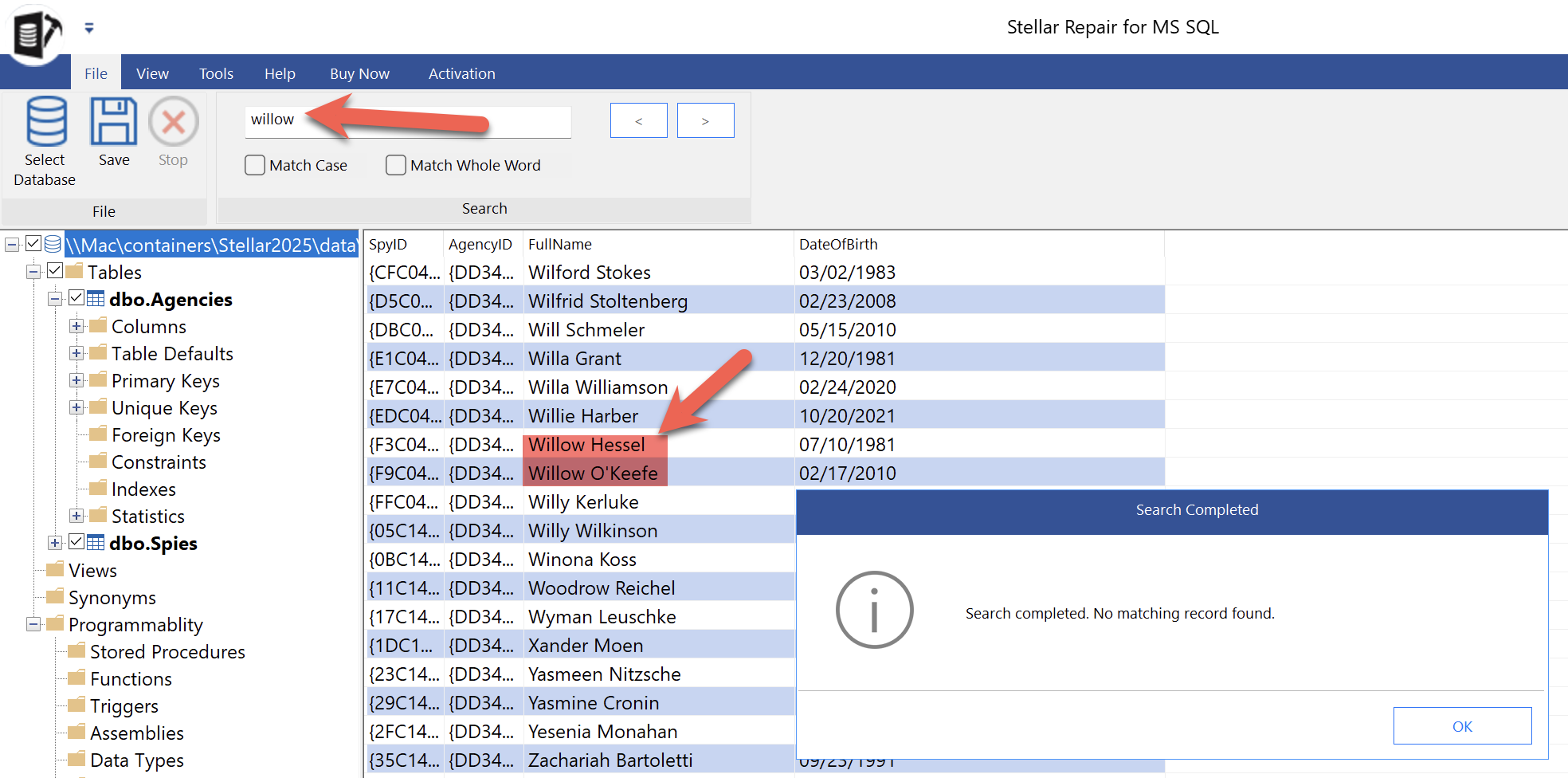Enable the Match Whole Word checkbox
This screenshot has height=778, width=1568.
[x=396, y=165]
